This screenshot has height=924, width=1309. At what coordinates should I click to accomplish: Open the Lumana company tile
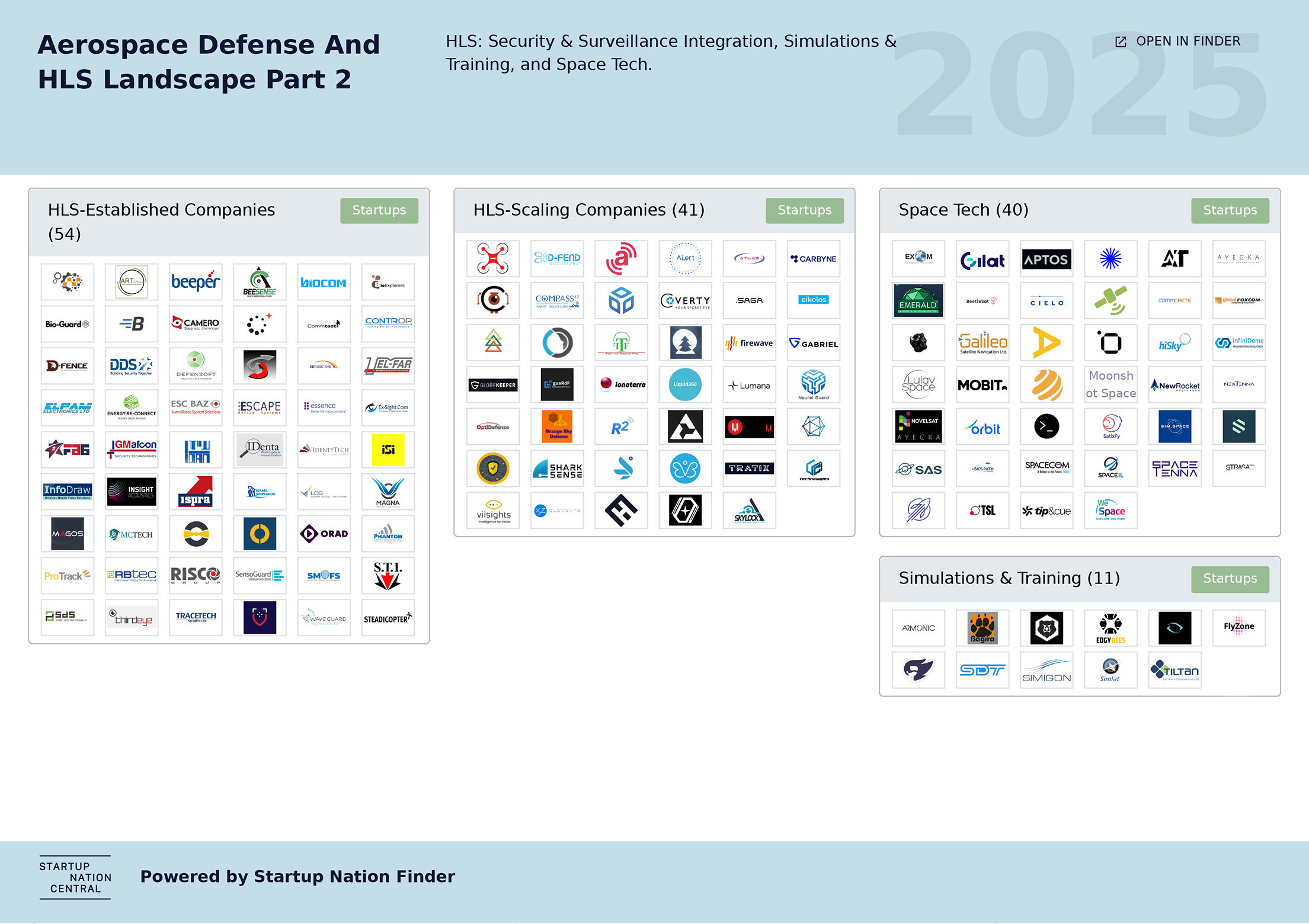pos(750,385)
